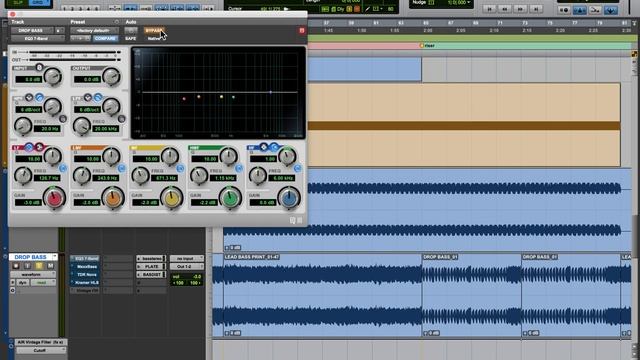Select the LF band peak filter icon
Viewport: 640px width, 360px height.
29,147
